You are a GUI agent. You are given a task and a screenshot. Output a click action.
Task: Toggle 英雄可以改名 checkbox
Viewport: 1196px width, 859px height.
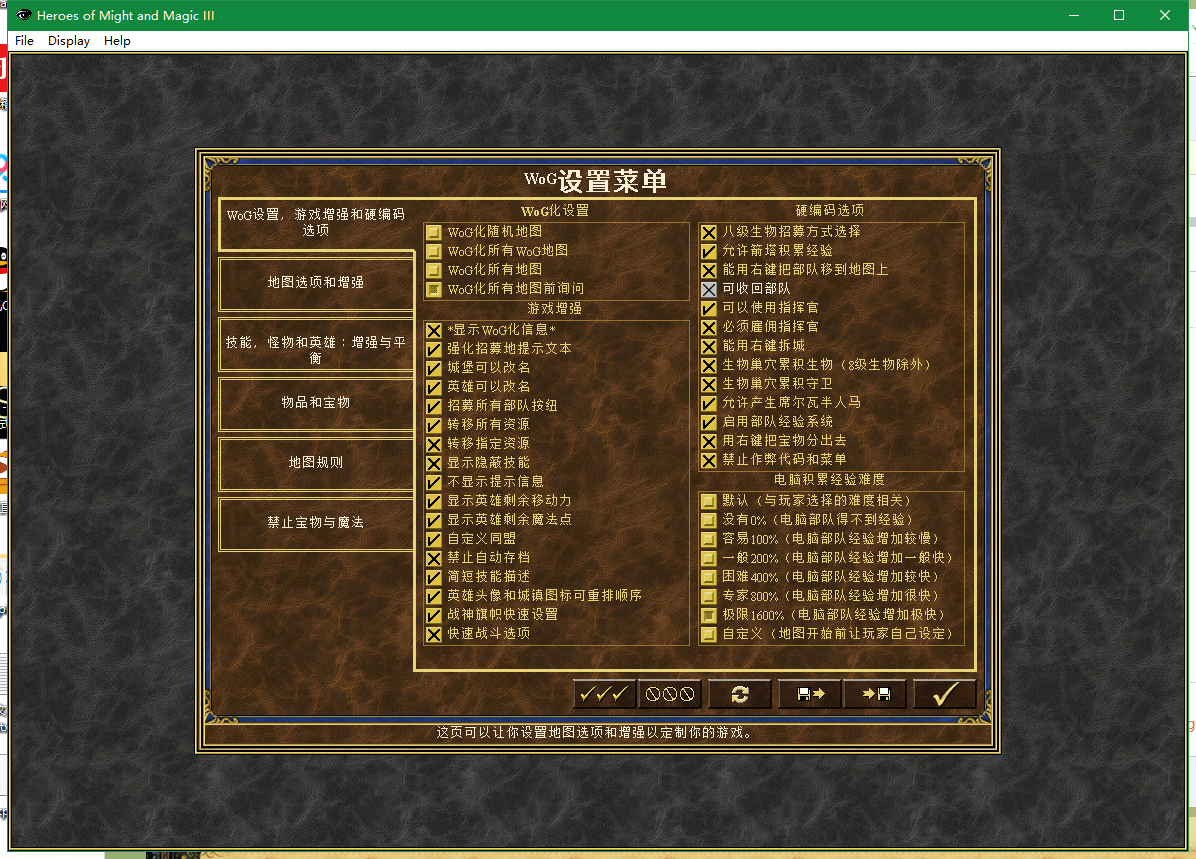[x=434, y=388]
